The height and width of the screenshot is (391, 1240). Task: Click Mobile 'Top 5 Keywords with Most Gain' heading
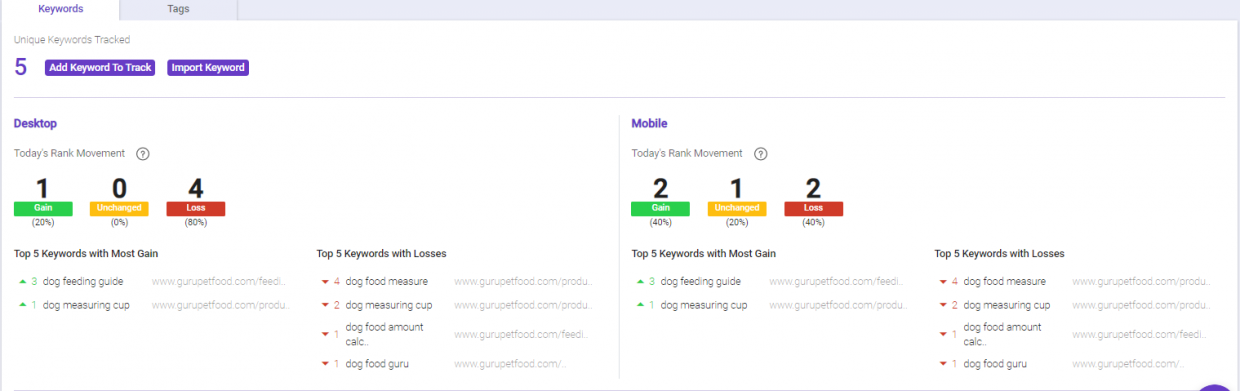[704, 253]
